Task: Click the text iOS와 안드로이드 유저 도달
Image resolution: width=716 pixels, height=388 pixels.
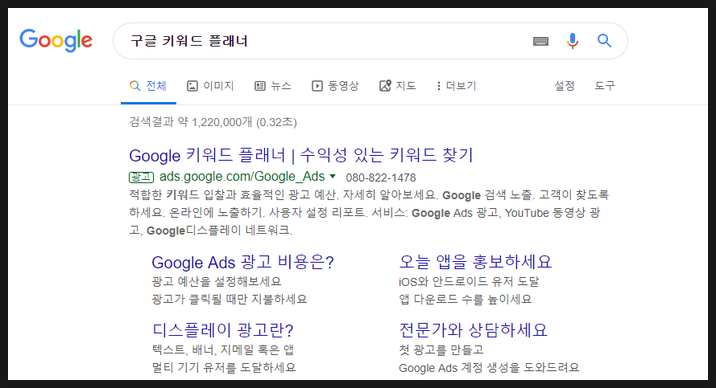Action: click(469, 281)
